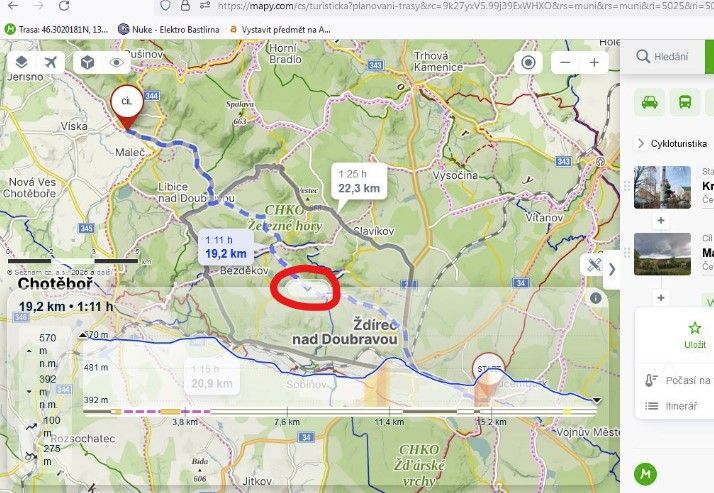
Task: Click road number 344 label
Action: tap(151, 96)
